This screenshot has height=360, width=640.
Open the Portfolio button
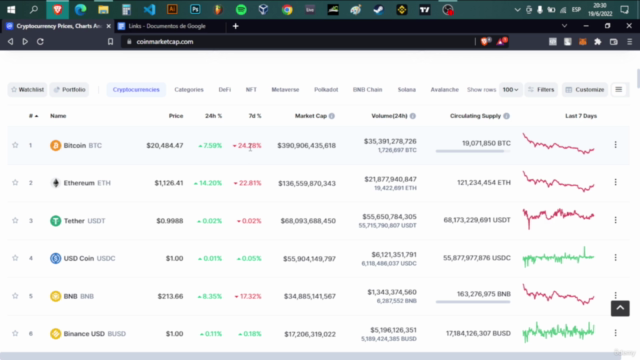[69, 89]
